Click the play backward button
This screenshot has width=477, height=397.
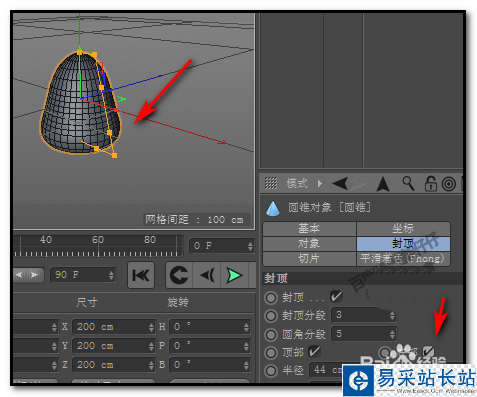click(x=207, y=275)
